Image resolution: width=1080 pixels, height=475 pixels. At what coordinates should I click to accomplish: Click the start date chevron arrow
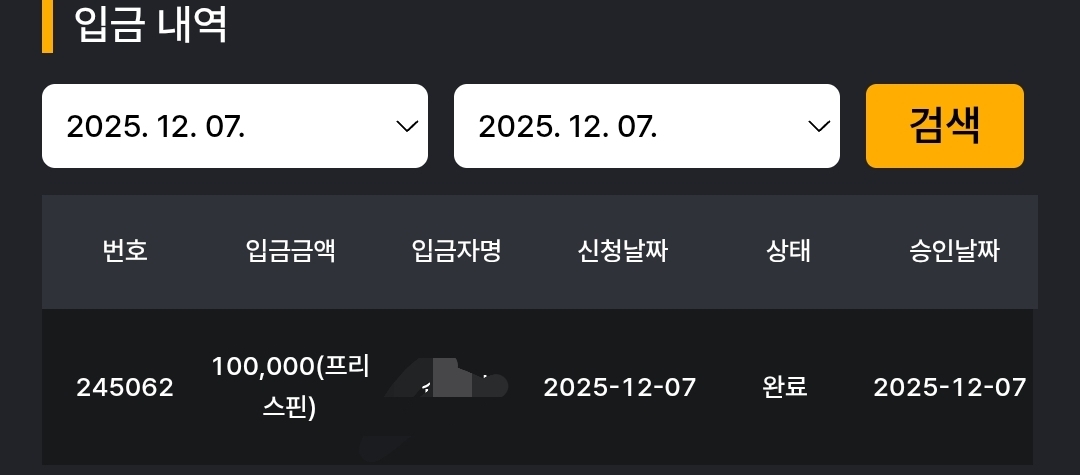406,126
